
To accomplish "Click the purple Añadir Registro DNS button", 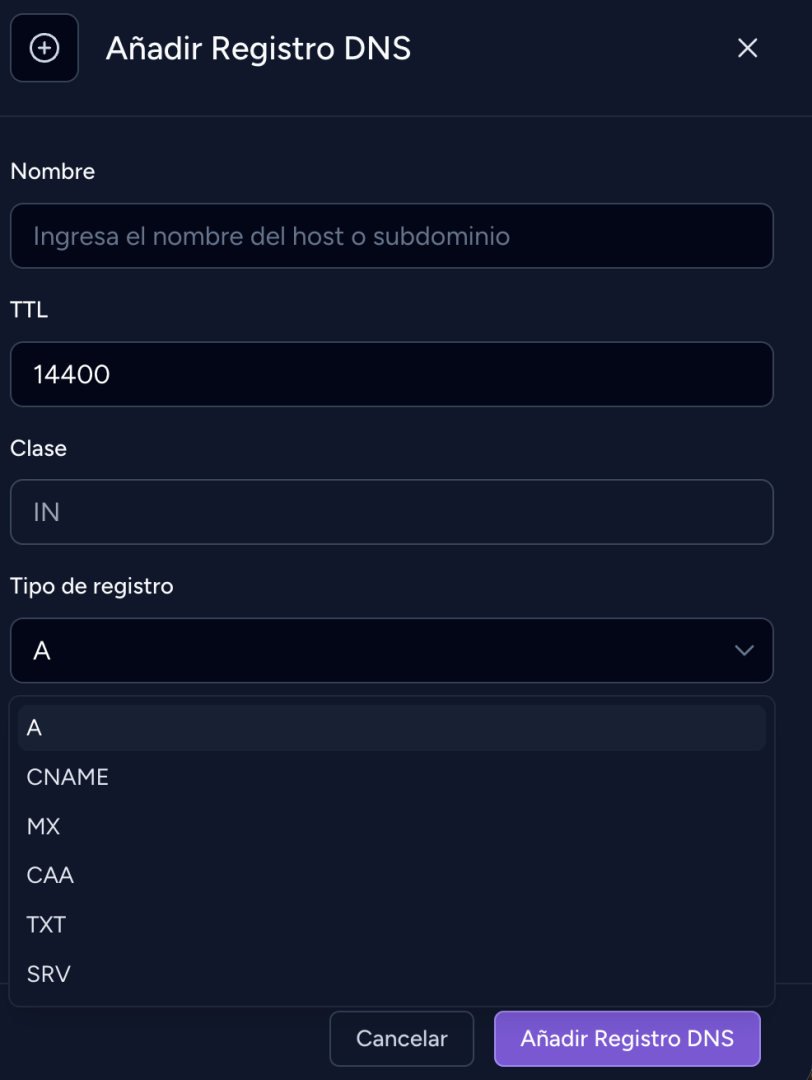I will click(x=627, y=1039).
